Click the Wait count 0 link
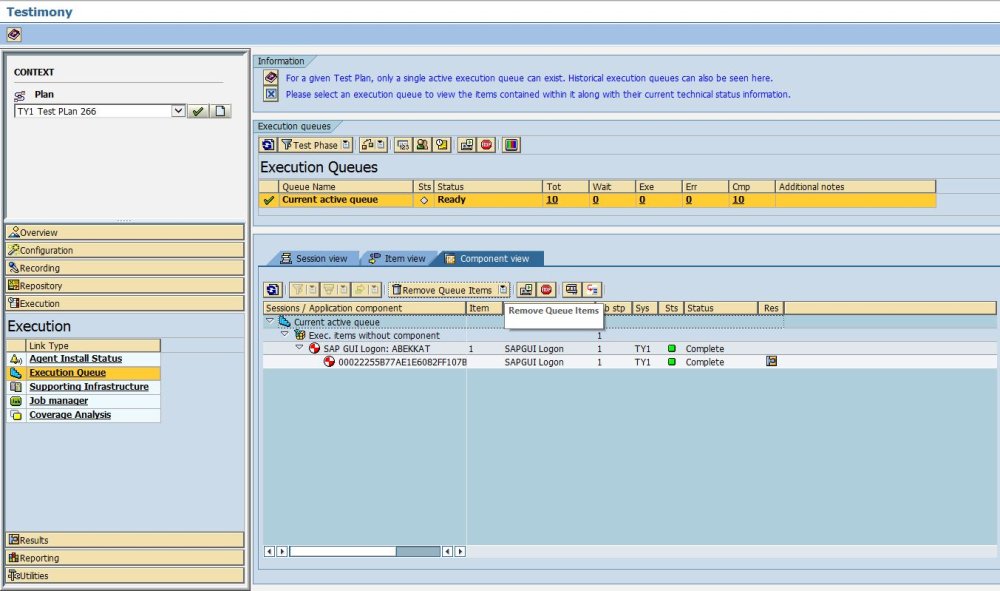 [x=596, y=200]
